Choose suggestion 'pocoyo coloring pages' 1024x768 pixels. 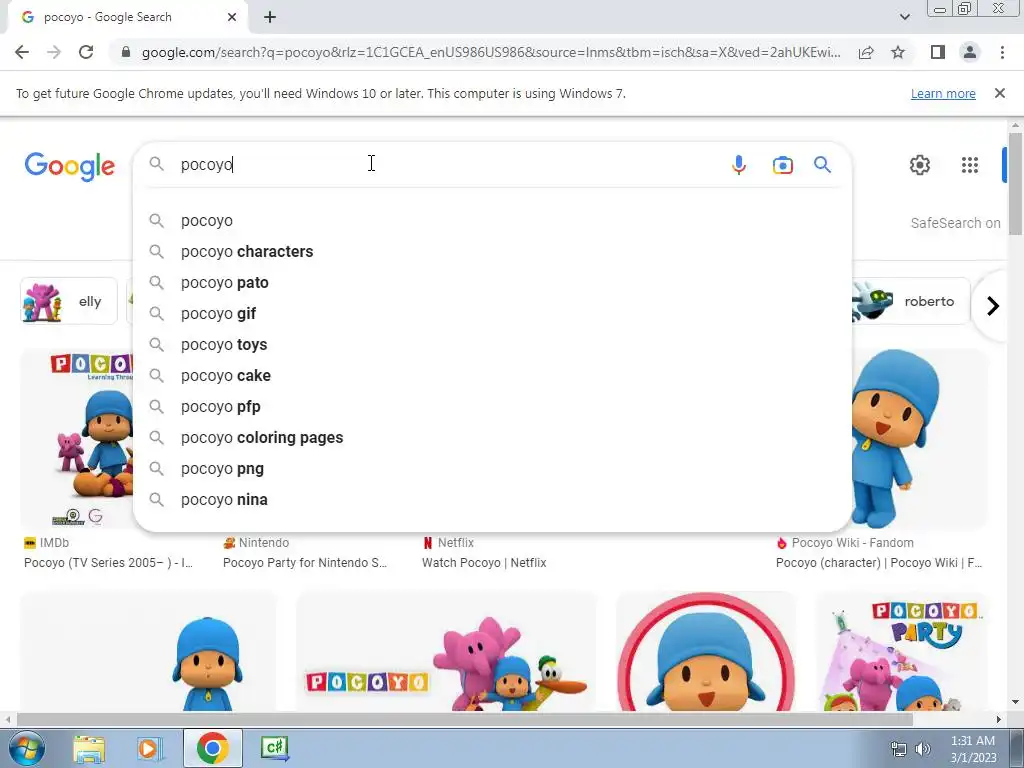[x=492, y=438]
